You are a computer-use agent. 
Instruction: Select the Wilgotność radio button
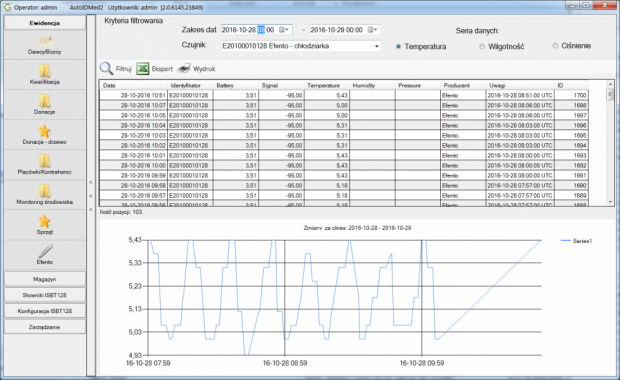(482, 47)
